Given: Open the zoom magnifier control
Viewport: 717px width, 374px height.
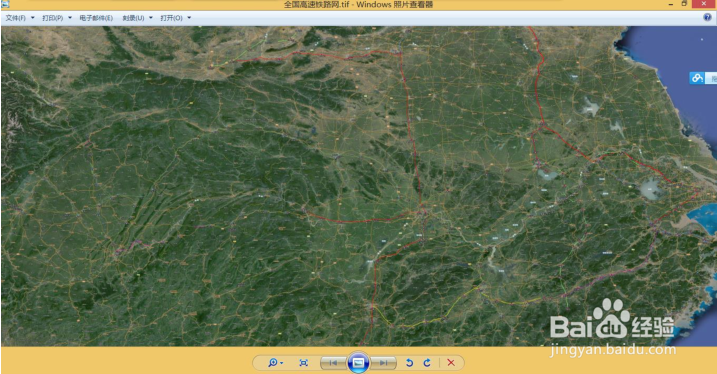Looking at the screenshot, I should [273, 363].
